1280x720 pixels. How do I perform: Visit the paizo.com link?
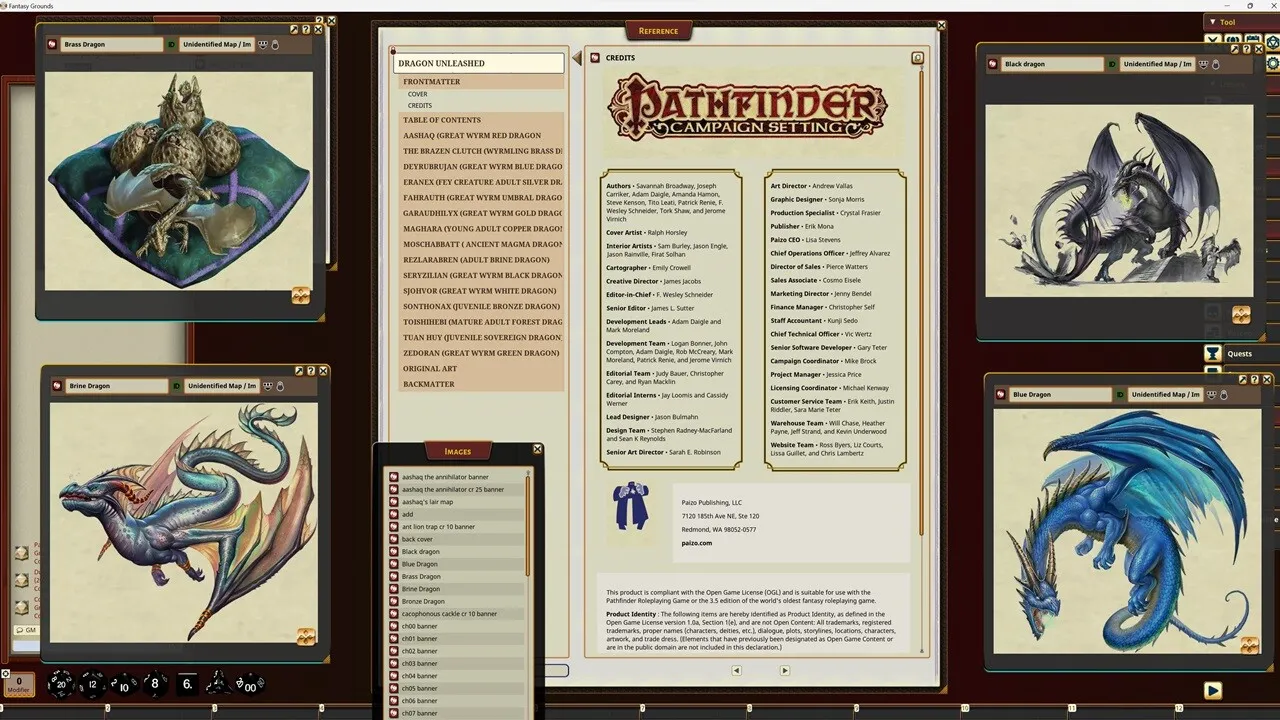697,543
